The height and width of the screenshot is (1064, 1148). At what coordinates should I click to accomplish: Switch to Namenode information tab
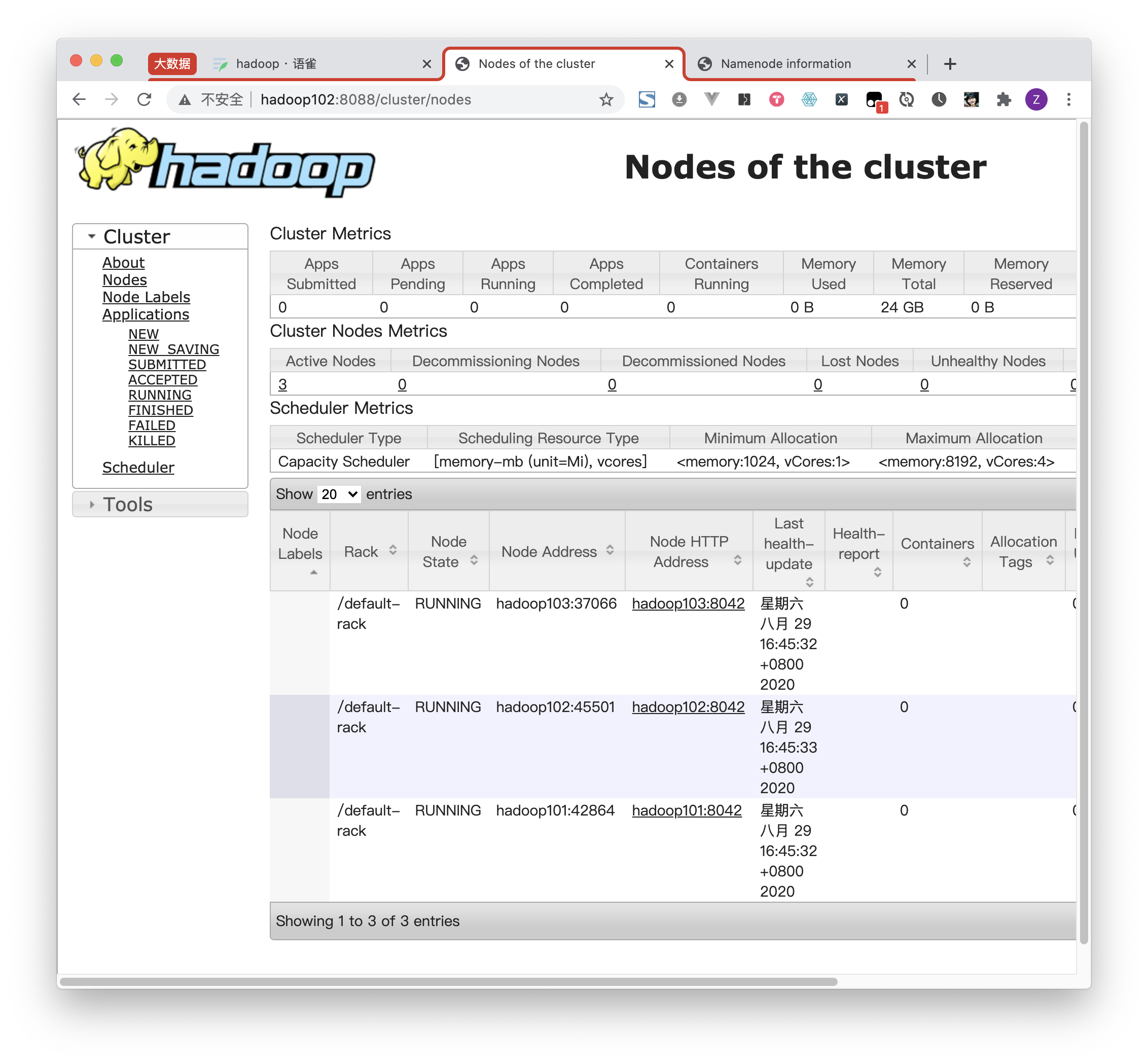[785, 63]
